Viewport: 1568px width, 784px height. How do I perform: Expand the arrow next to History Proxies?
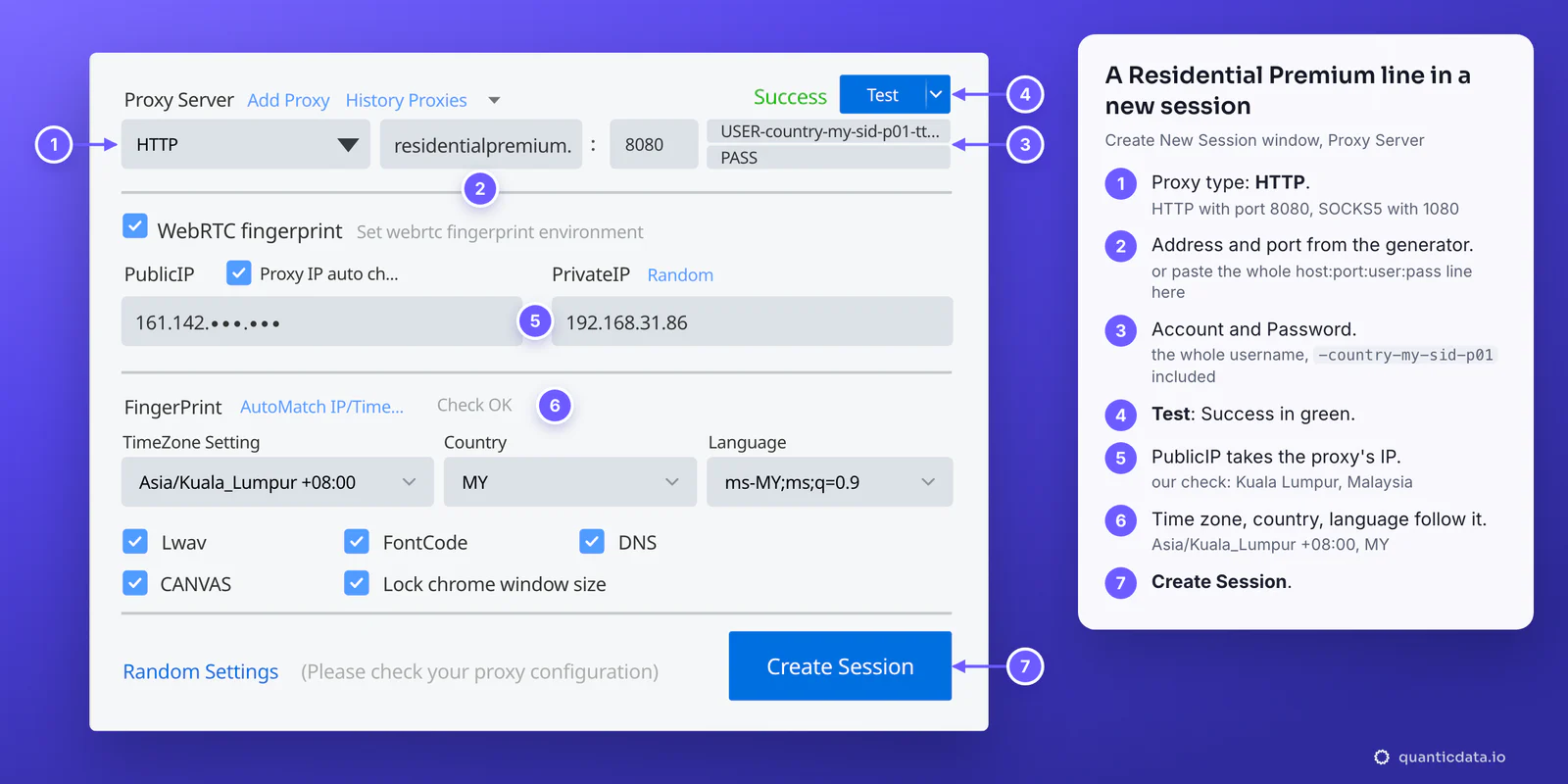[x=494, y=100]
